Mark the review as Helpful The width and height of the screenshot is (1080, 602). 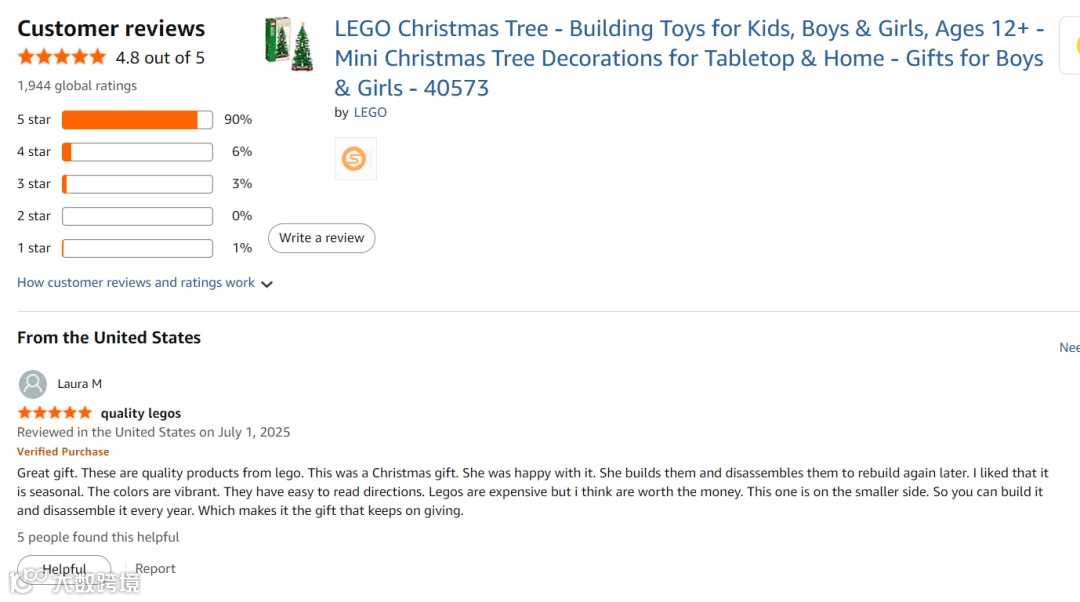(64, 569)
